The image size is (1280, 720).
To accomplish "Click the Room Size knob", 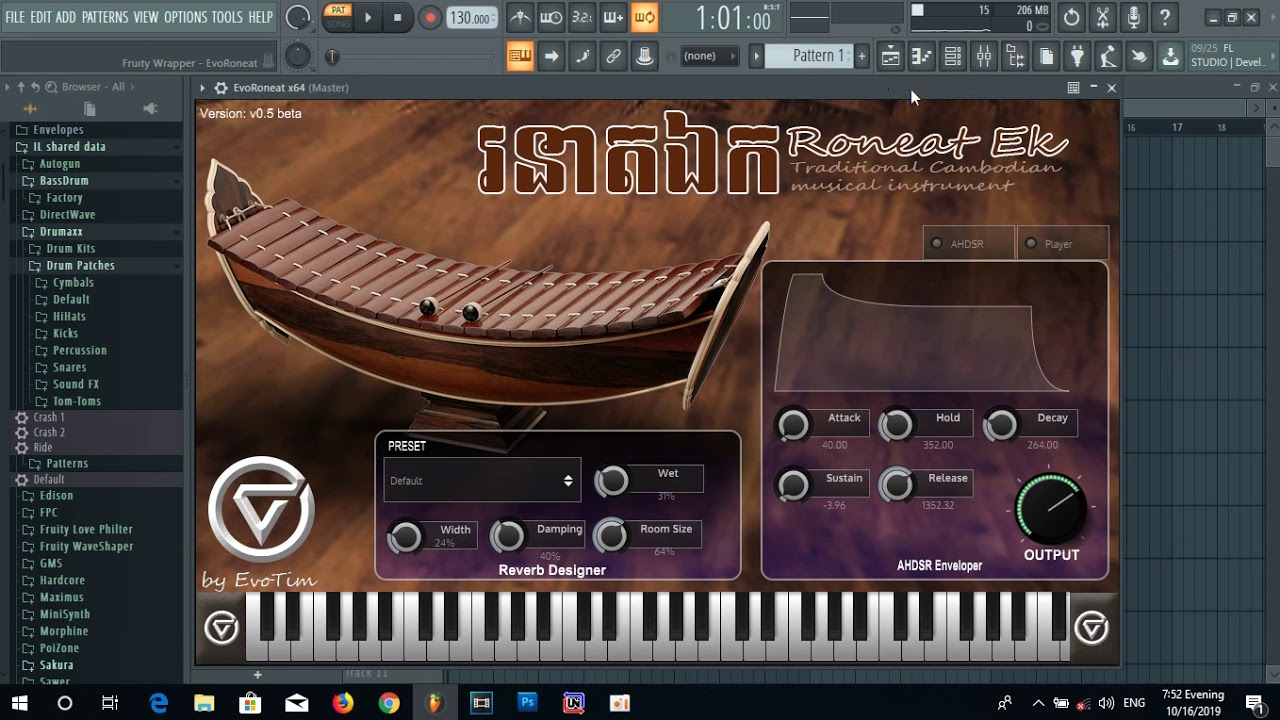I will pyautogui.click(x=611, y=536).
